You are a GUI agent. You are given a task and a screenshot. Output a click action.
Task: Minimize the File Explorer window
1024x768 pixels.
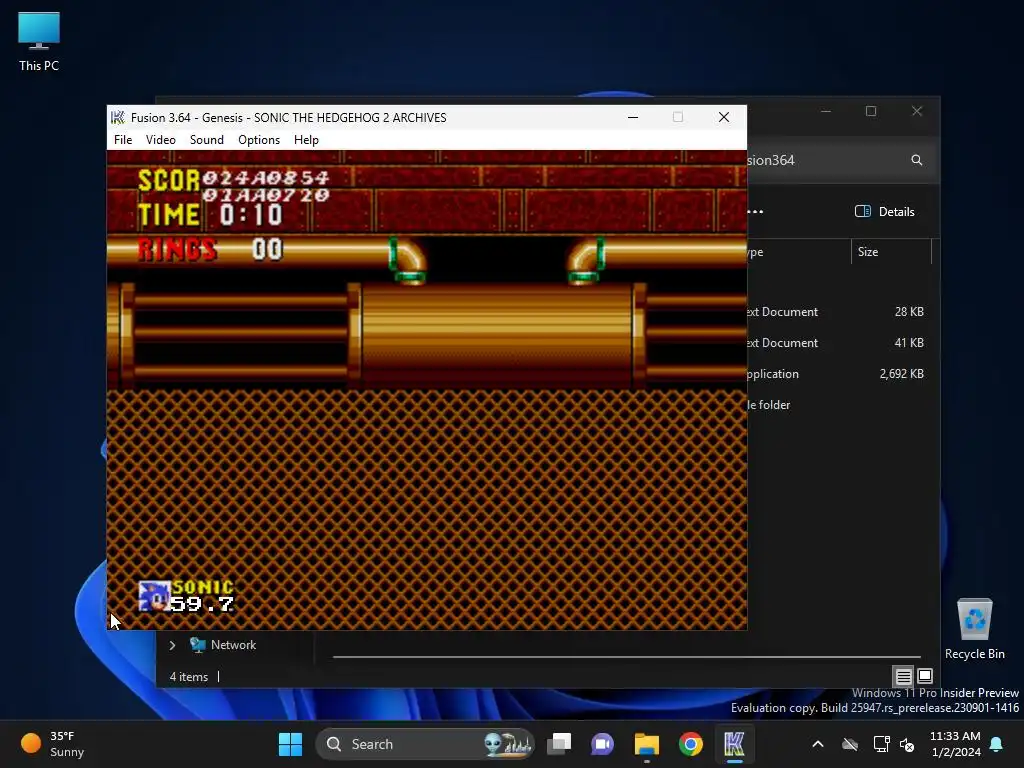(x=826, y=112)
